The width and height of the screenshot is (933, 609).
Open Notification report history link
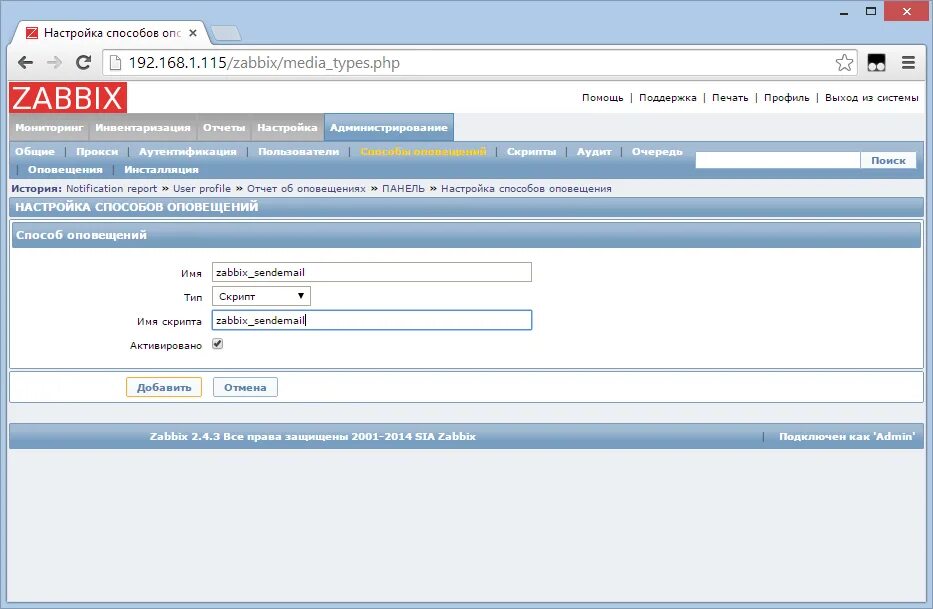click(111, 189)
